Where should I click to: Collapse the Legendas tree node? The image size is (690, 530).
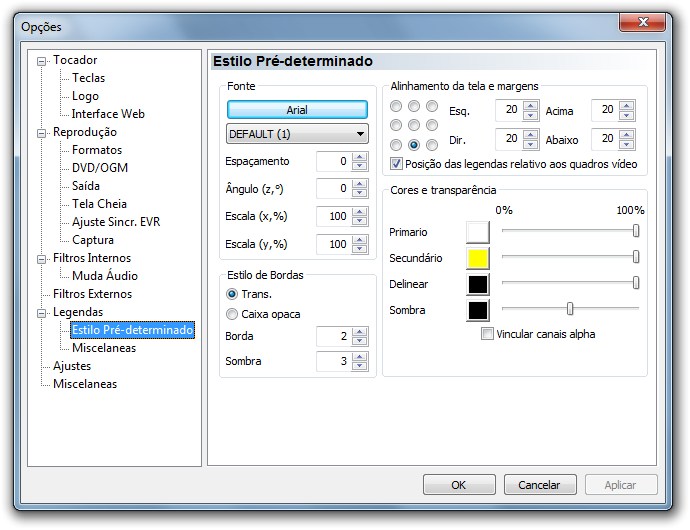click(41, 313)
